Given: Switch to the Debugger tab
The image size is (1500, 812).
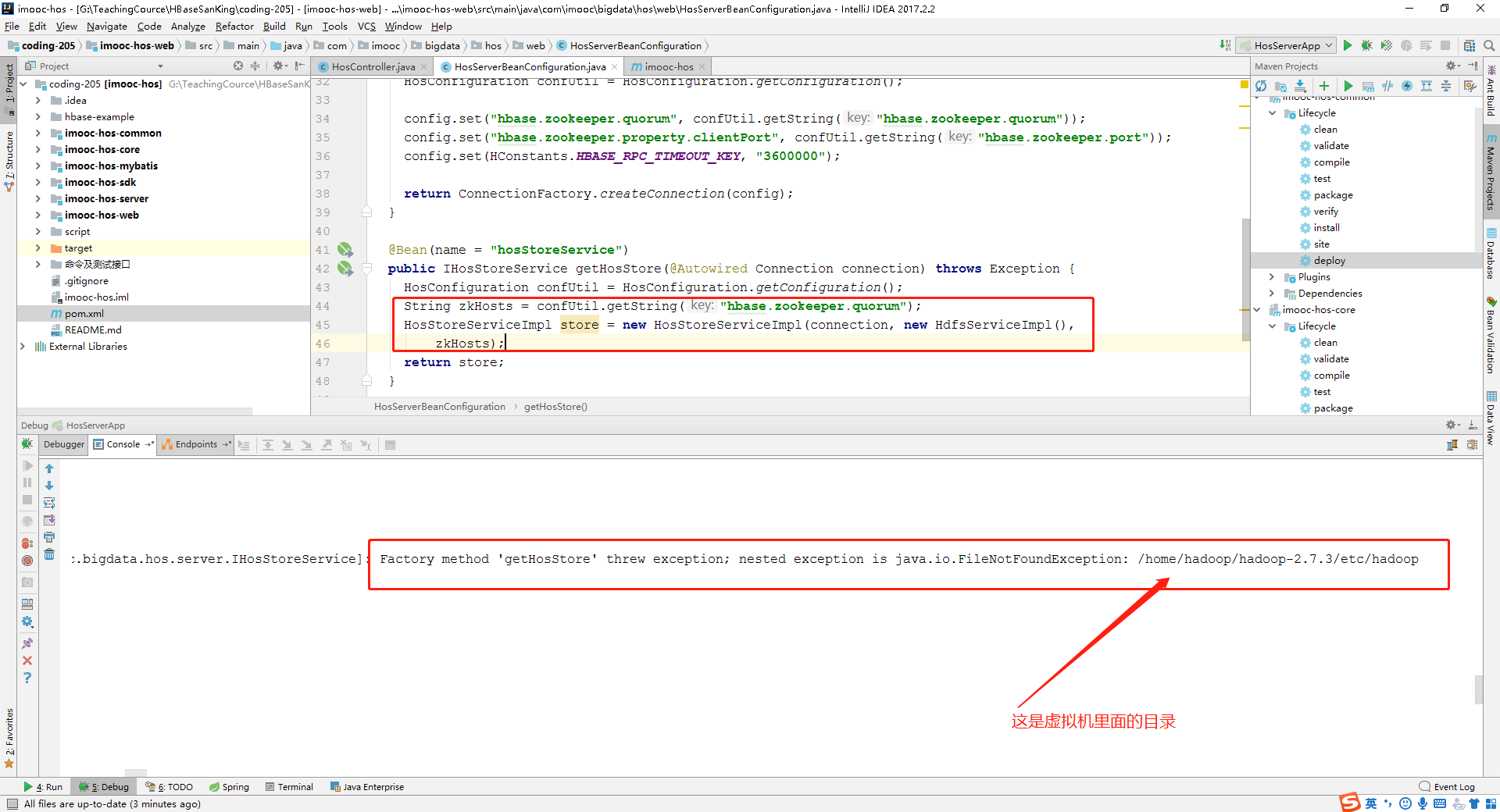Looking at the screenshot, I should [64, 444].
